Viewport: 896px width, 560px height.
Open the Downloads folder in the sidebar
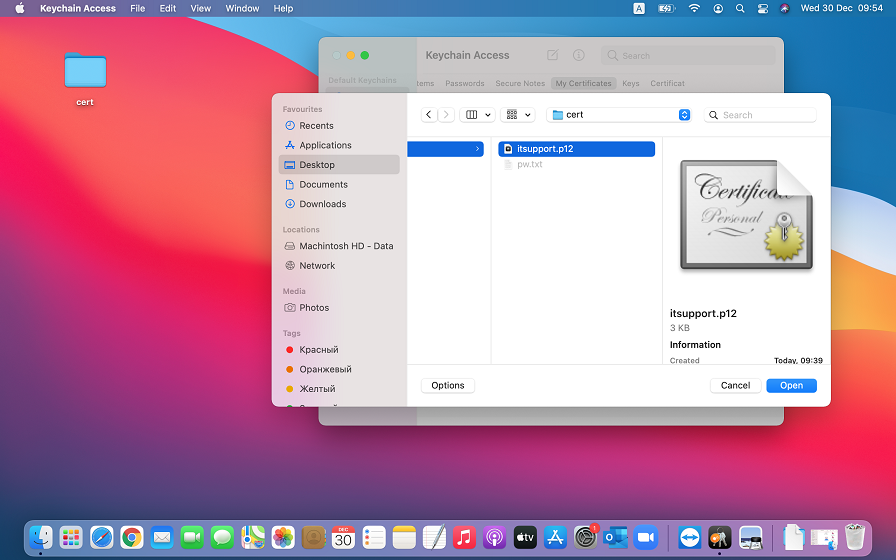click(x=322, y=204)
